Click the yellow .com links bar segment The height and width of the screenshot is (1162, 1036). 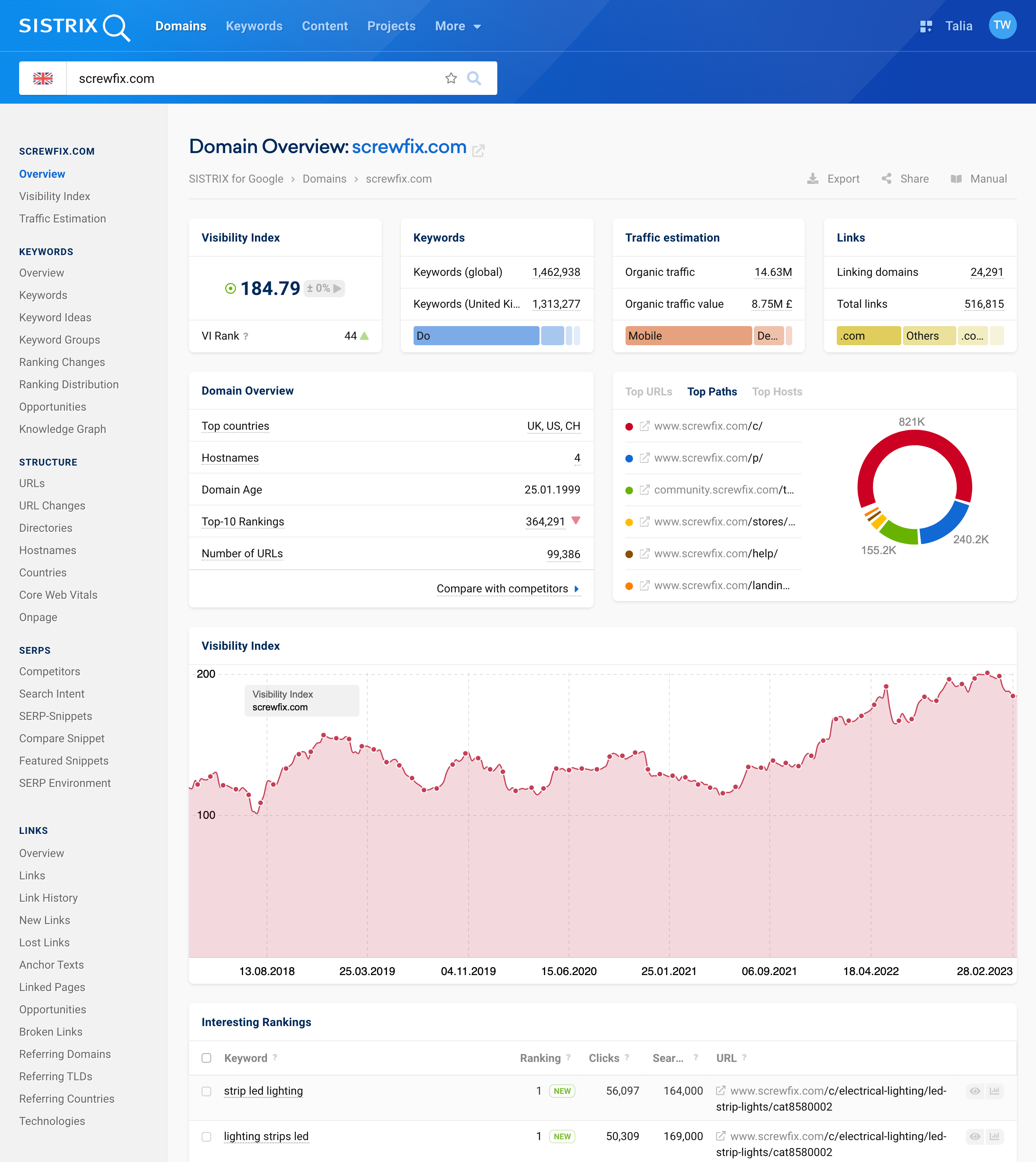(869, 336)
